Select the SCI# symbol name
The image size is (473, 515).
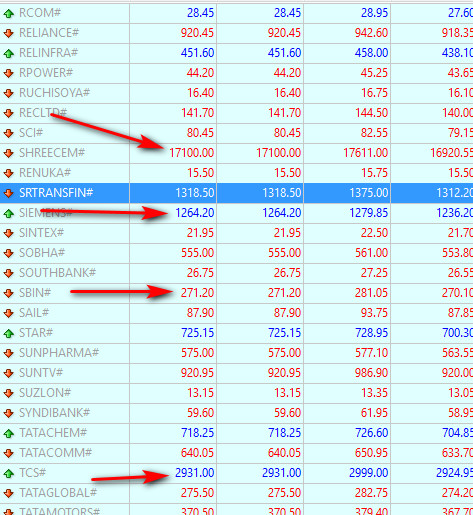[x=31, y=133]
